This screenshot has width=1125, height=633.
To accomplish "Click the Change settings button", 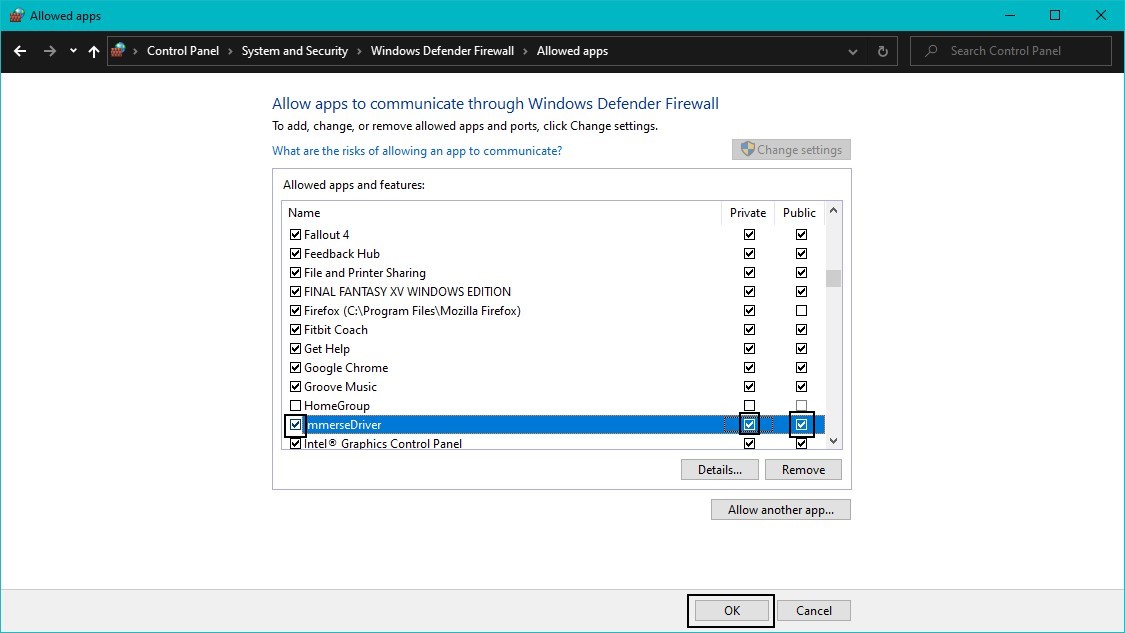I will pyautogui.click(x=791, y=149).
